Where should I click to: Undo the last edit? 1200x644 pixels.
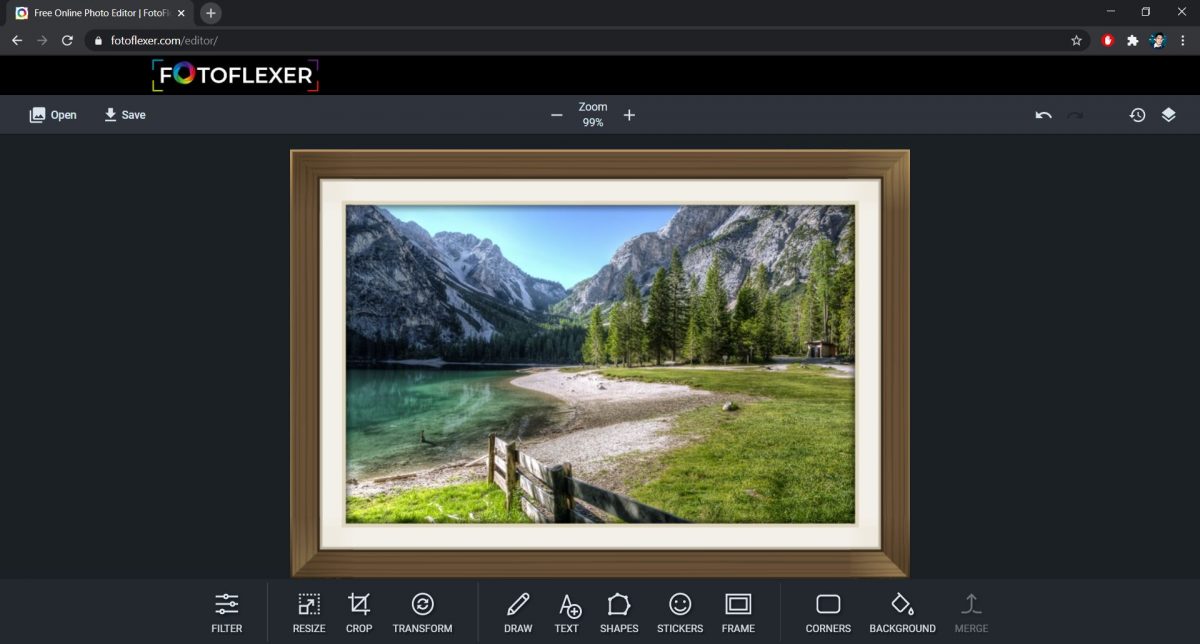tap(1042, 115)
